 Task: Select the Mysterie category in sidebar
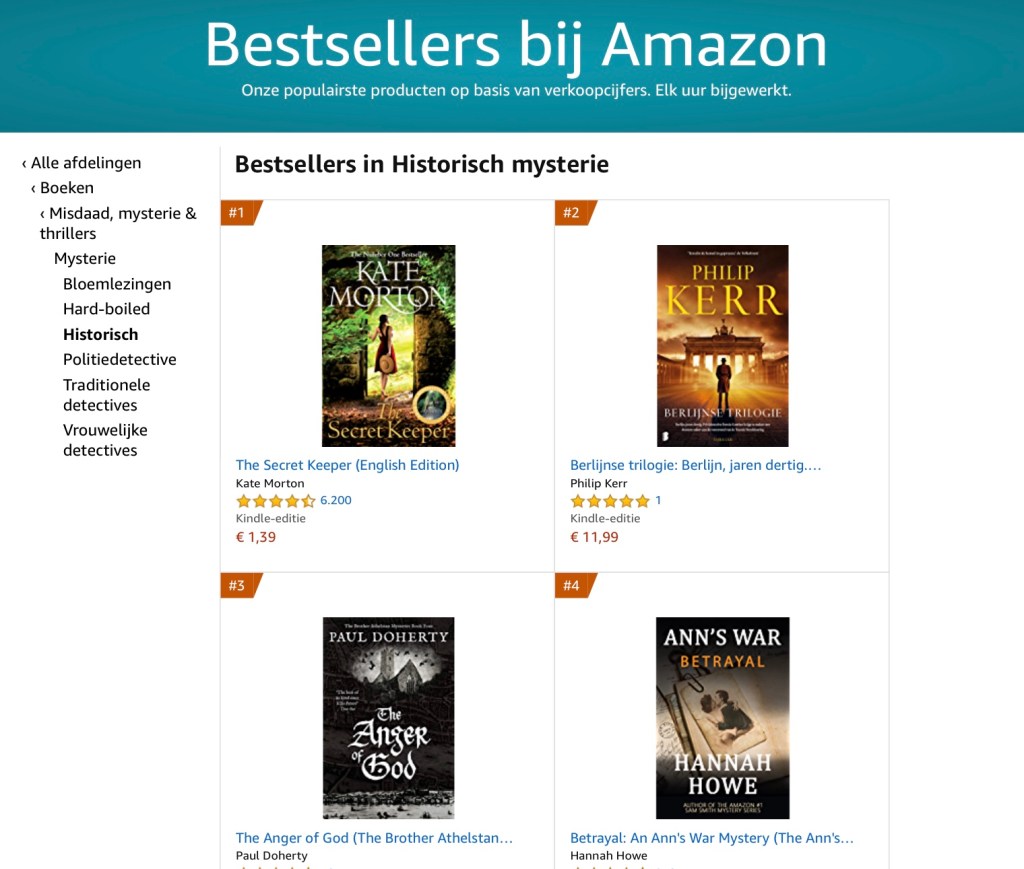85,259
